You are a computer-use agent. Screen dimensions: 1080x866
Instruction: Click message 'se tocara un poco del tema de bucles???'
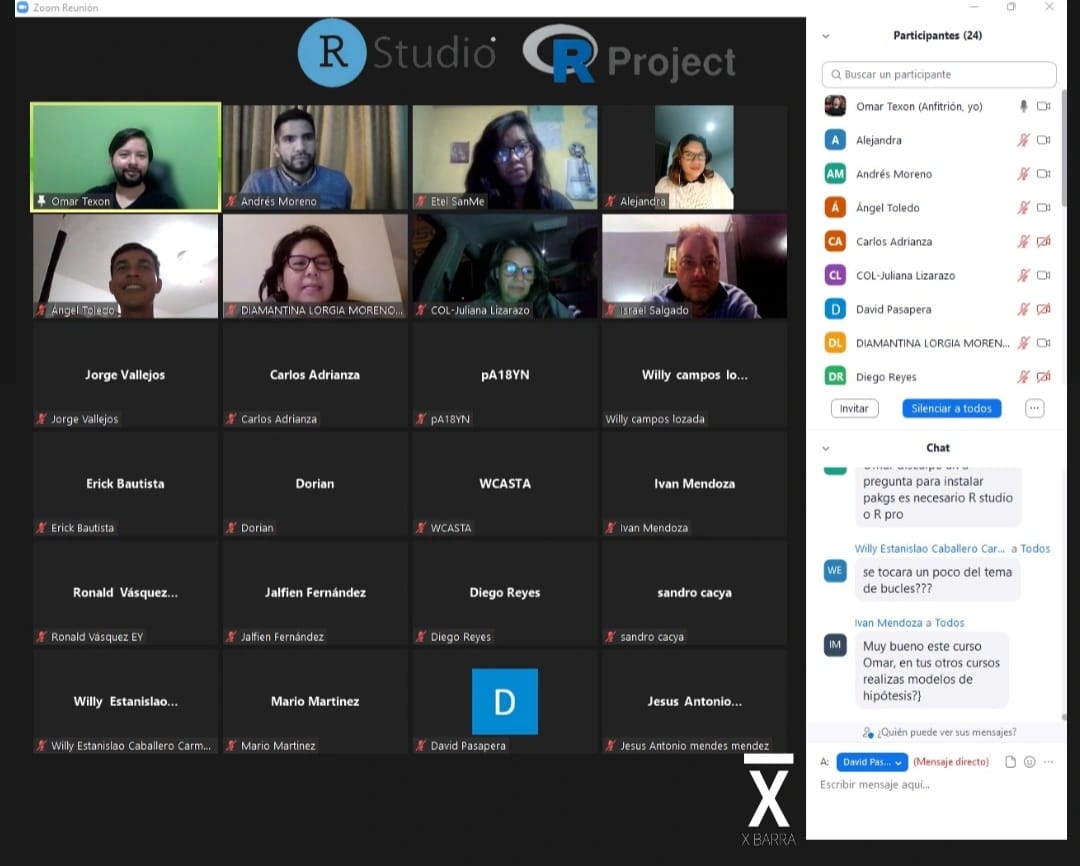pos(937,580)
